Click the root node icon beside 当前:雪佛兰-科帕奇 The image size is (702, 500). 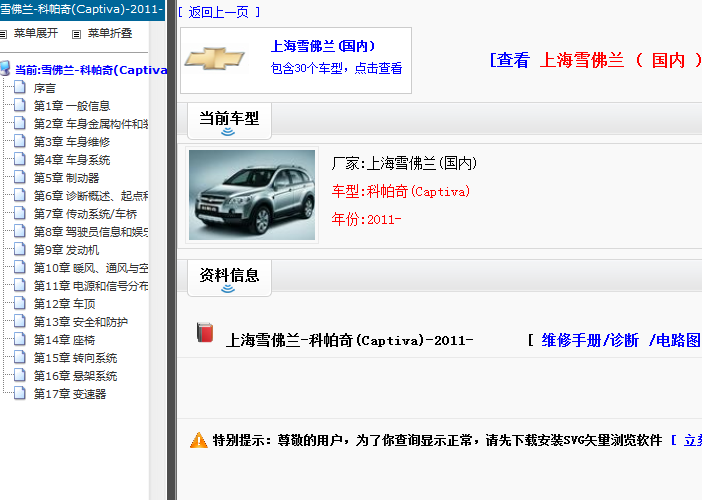point(5,68)
